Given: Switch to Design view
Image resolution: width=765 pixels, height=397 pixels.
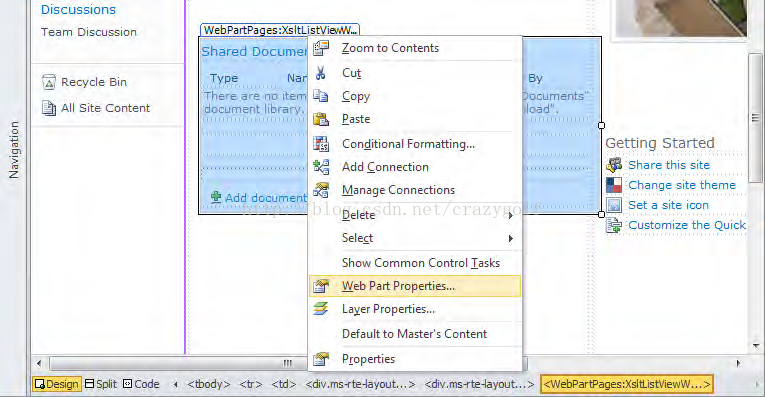Looking at the screenshot, I should [x=57, y=384].
